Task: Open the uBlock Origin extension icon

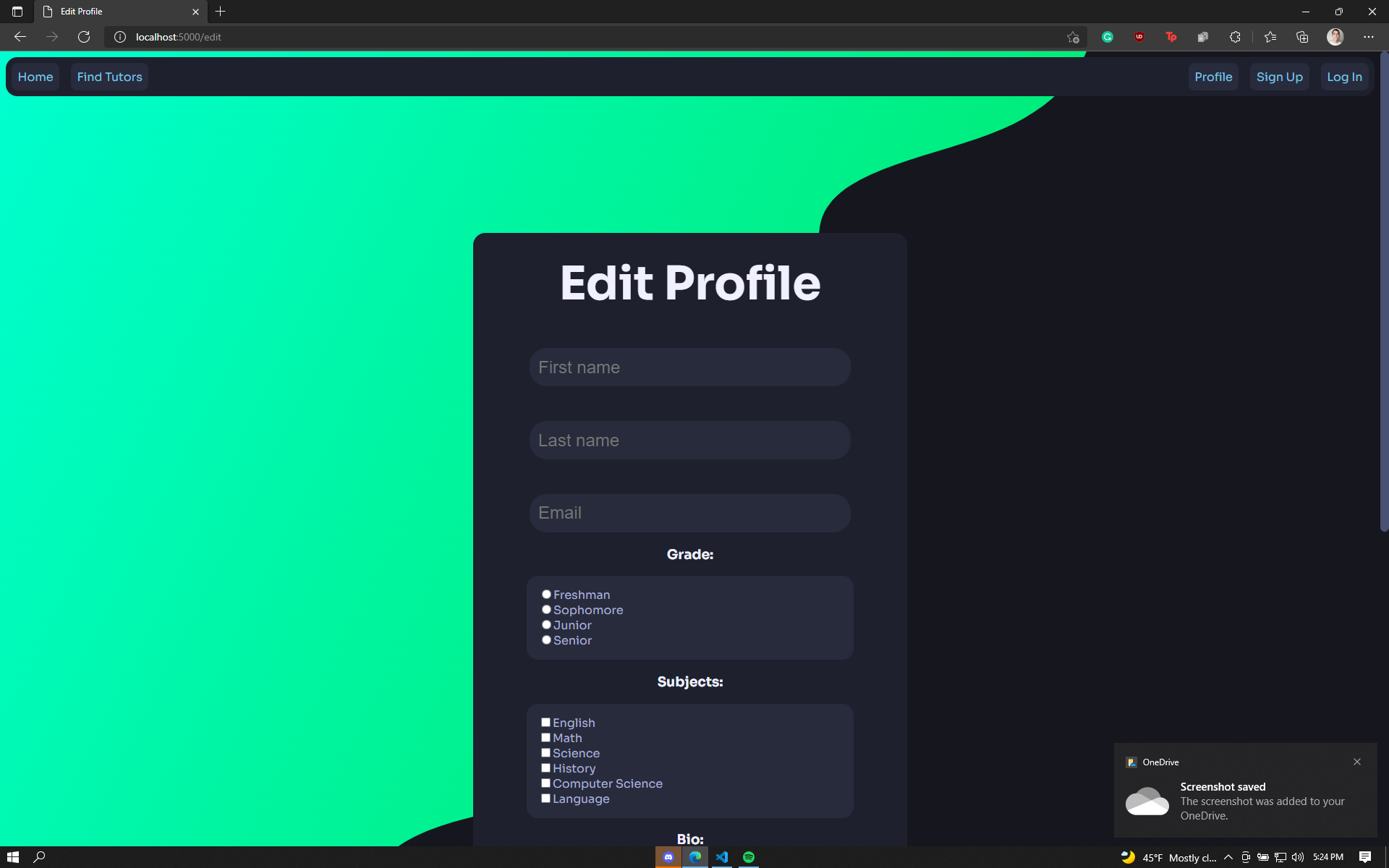Action: pos(1139,37)
